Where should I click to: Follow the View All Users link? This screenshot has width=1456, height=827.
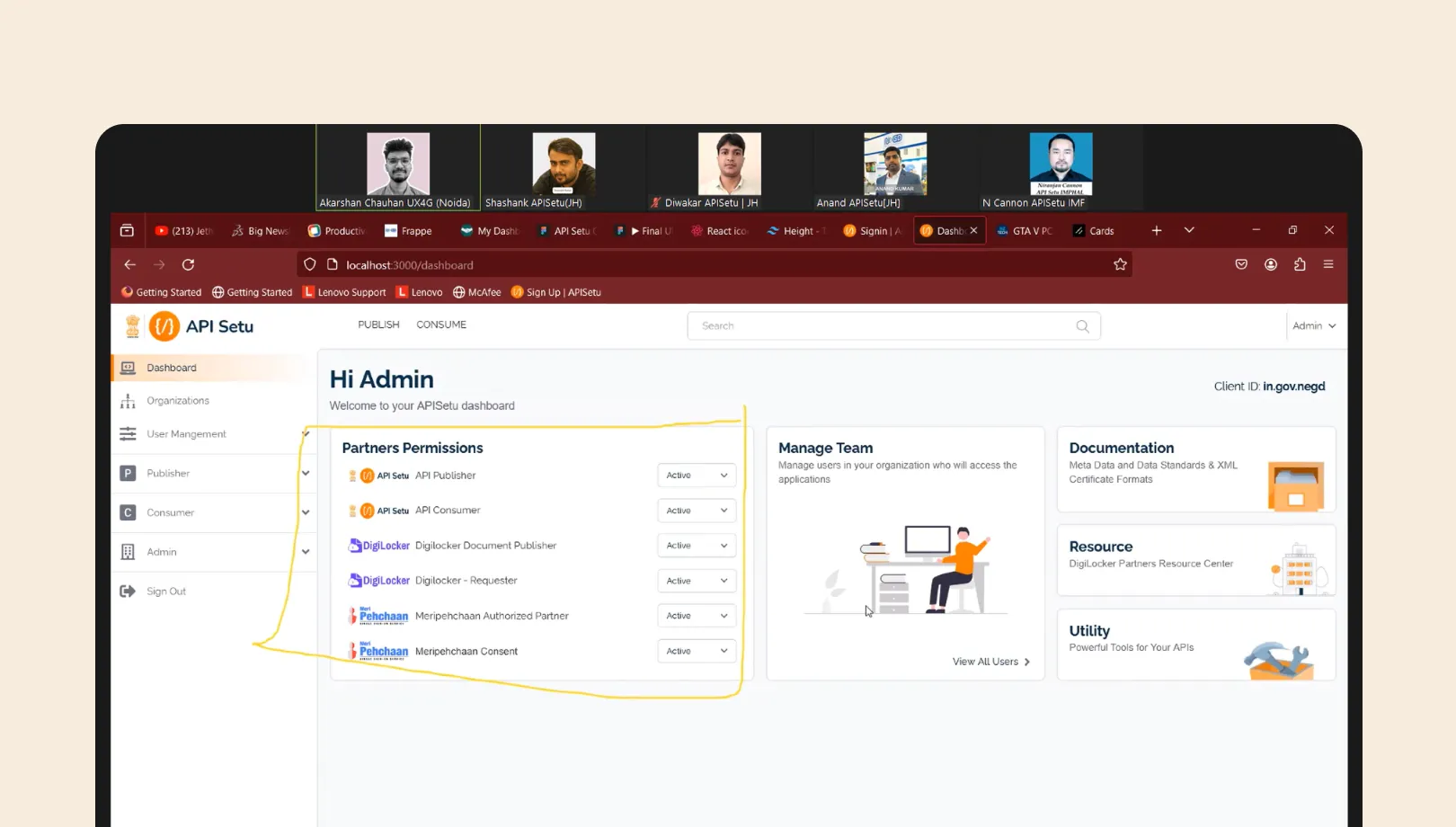tap(991, 662)
